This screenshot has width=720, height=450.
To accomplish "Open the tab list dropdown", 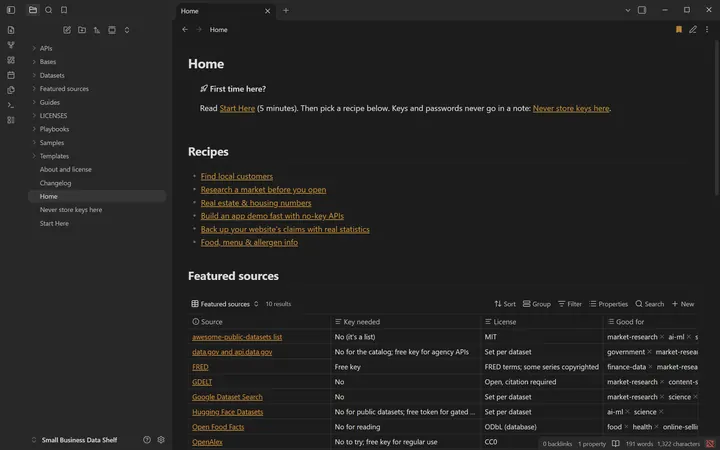I will (627, 10).
